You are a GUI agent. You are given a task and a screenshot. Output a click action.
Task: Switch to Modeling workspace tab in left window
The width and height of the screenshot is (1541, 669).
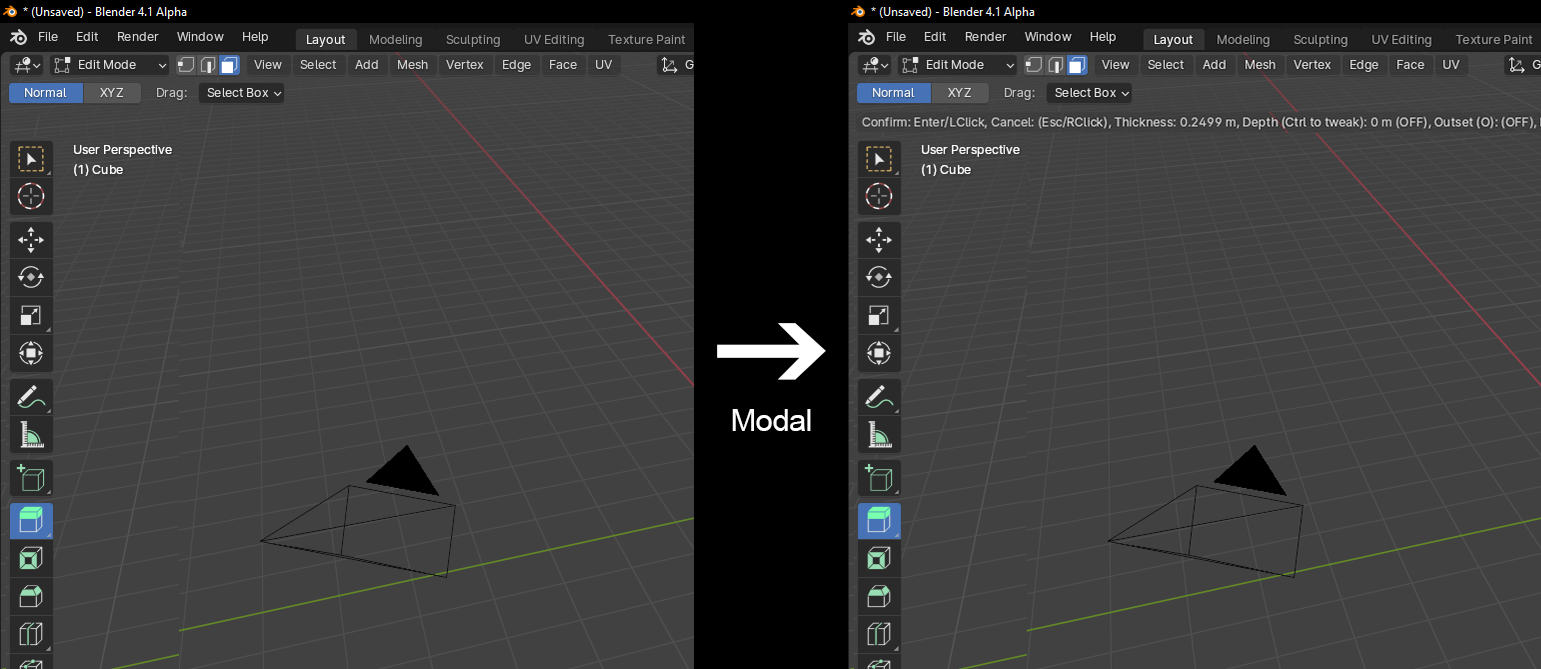(396, 40)
